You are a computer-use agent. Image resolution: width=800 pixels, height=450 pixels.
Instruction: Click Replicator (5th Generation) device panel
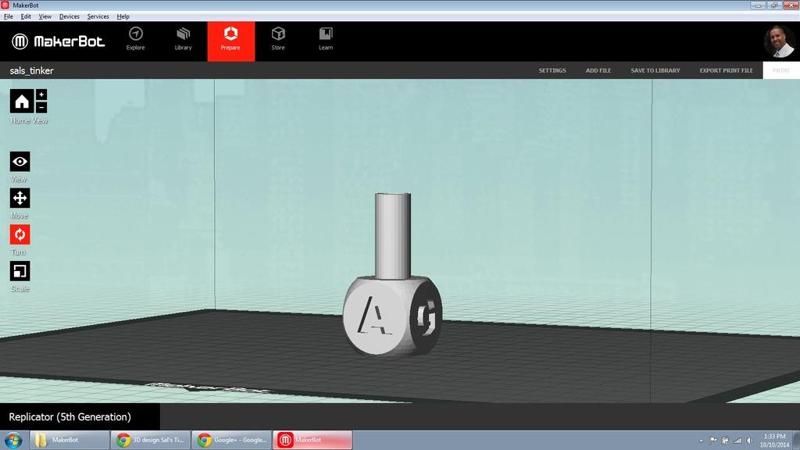(80, 417)
